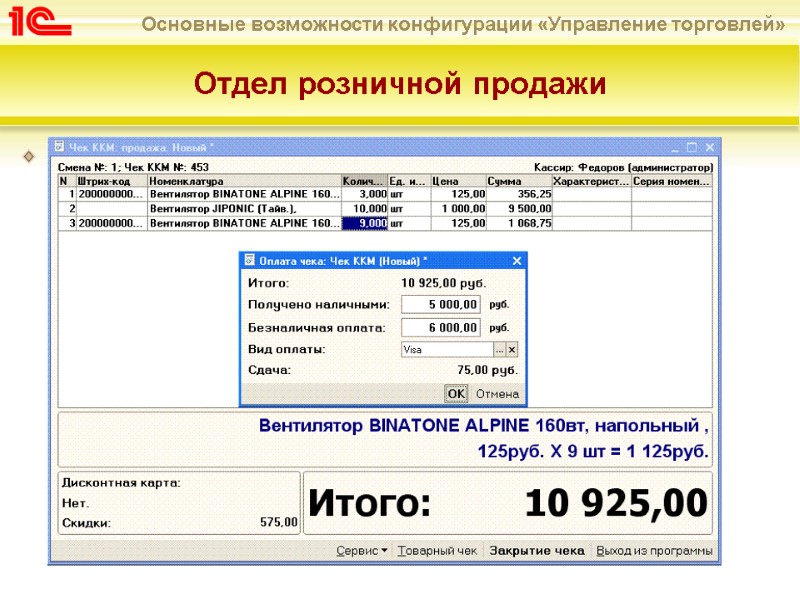The height and width of the screenshot is (600, 800).
Task: Click the highlighted 9,000 quantity cell
Action: click(x=368, y=223)
